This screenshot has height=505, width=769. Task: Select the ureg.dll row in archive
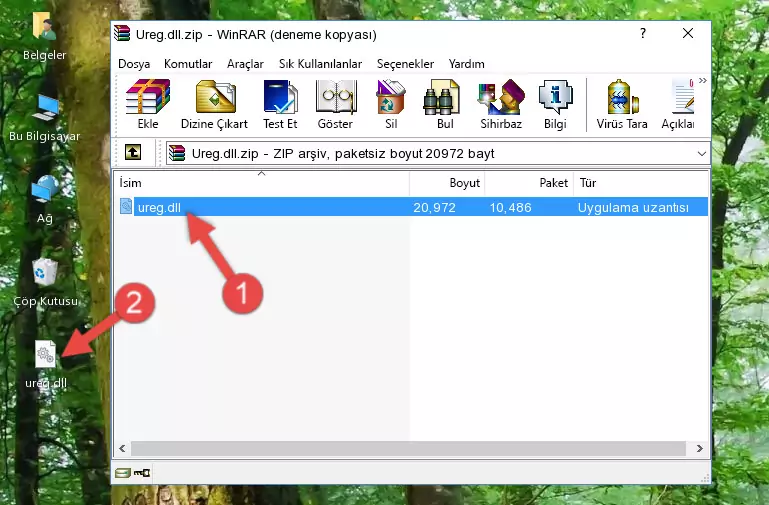(412, 207)
